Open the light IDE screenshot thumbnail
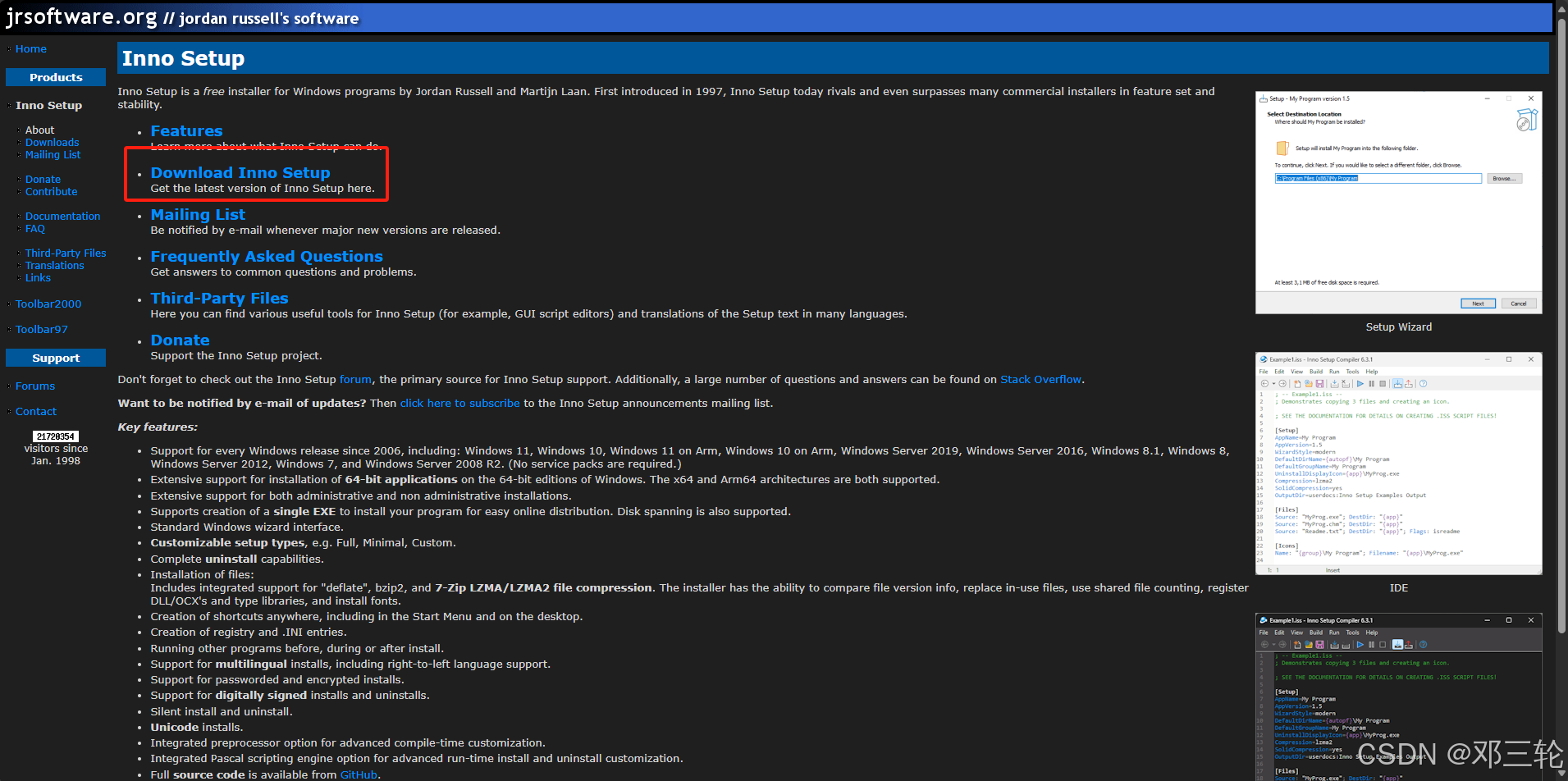 (1399, 464)
